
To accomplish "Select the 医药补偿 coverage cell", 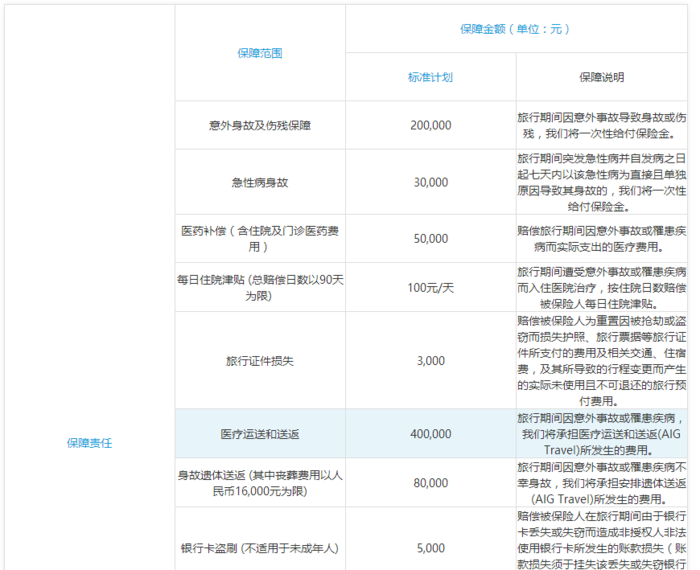I will (260, 238).
